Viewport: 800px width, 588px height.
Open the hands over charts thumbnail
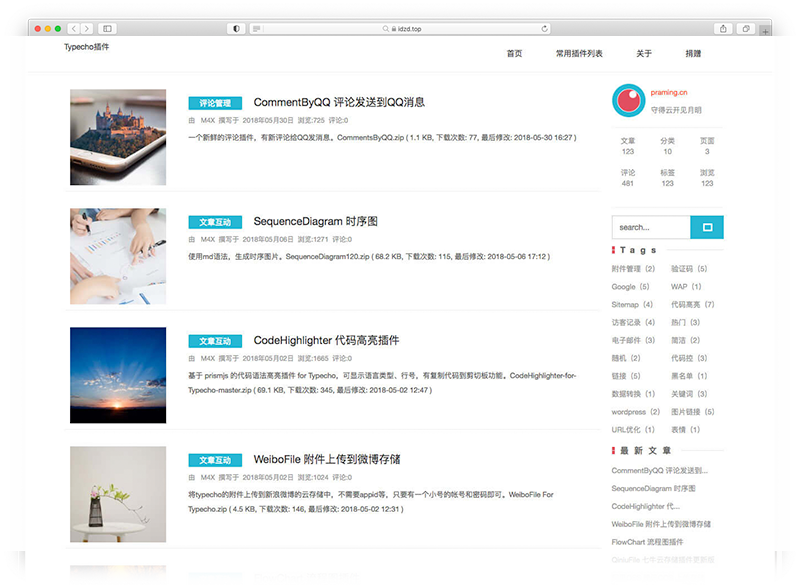[118, 256]
